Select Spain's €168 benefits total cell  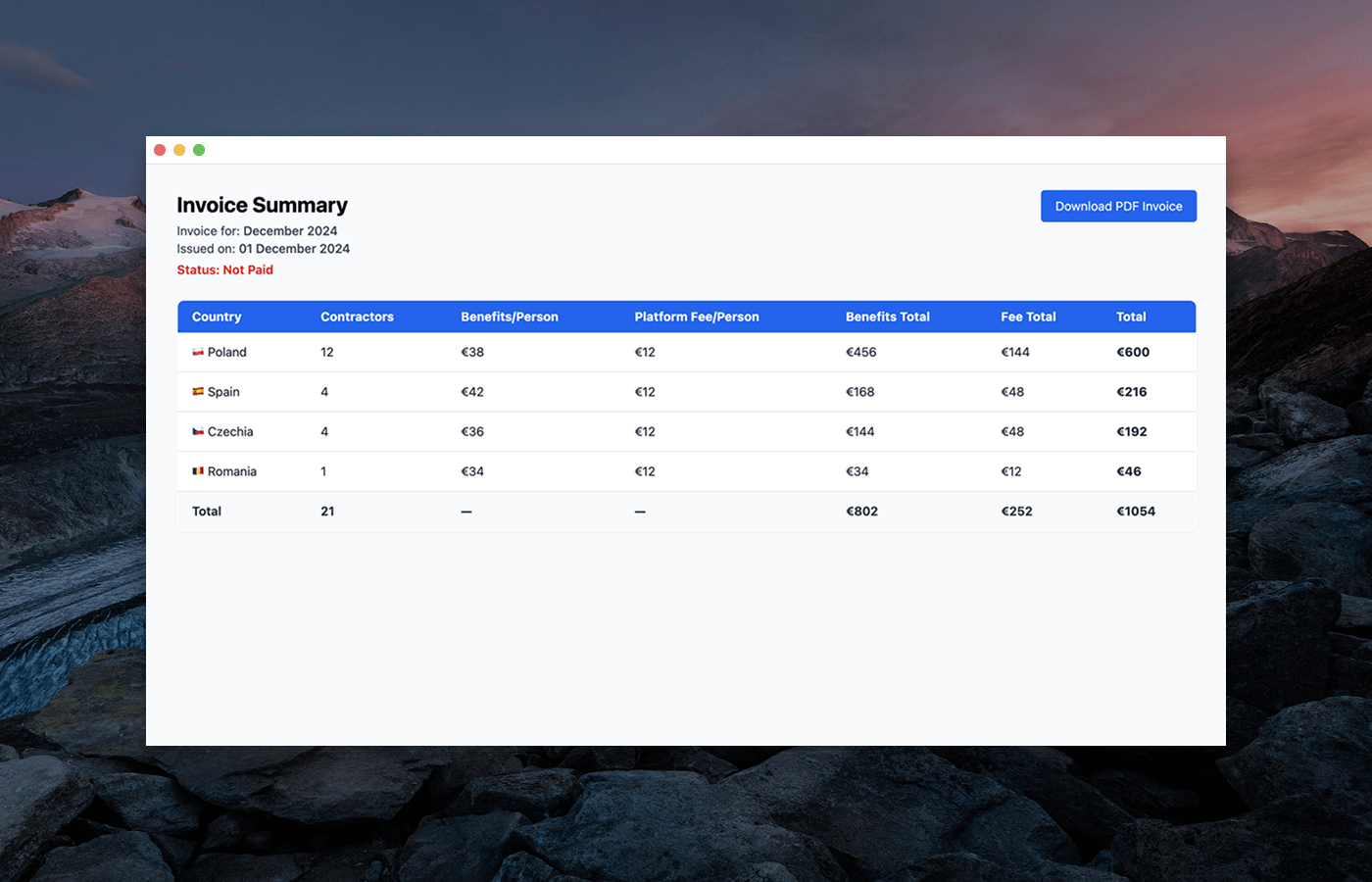tap(860, 392)
